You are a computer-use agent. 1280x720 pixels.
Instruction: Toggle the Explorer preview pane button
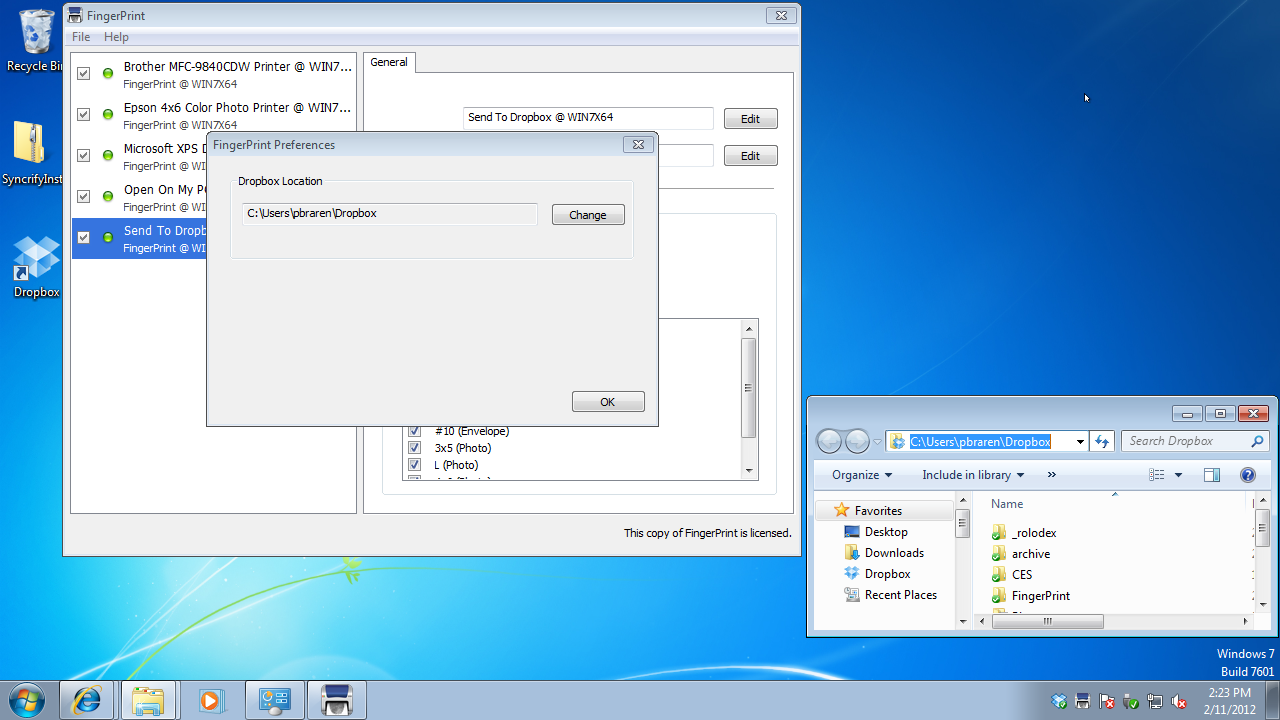tap(1212, 475)
